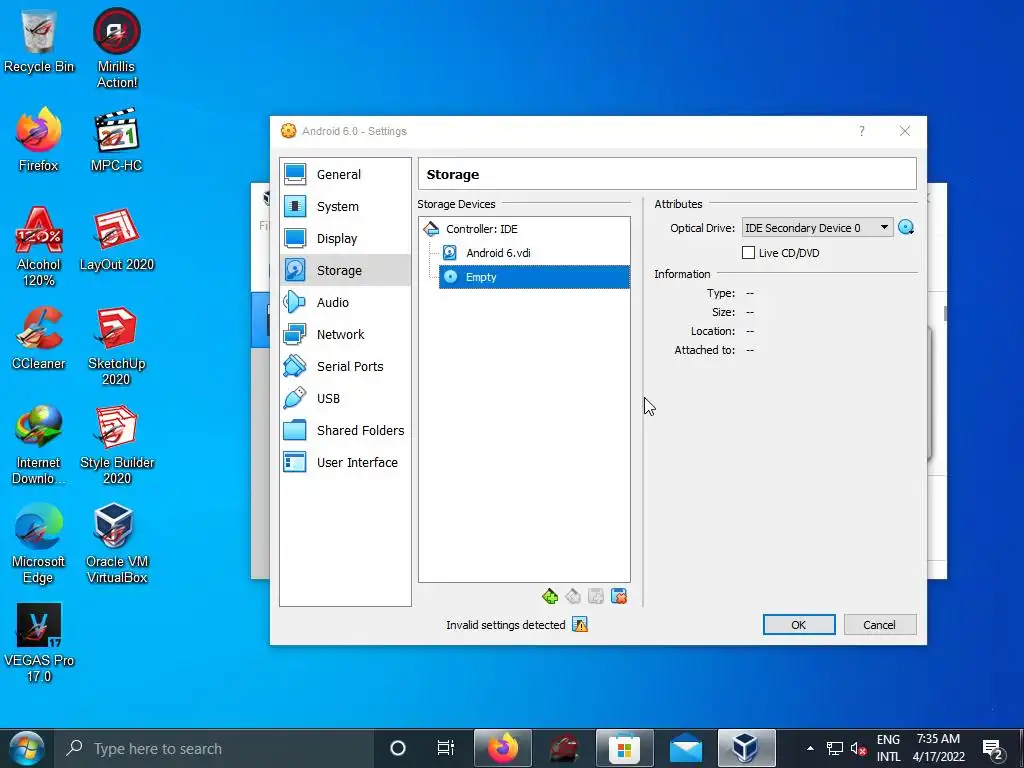The width and height of the screenshot is (1024, 768).
Task: Open the System settings category
Action: (x=345, y=206)
